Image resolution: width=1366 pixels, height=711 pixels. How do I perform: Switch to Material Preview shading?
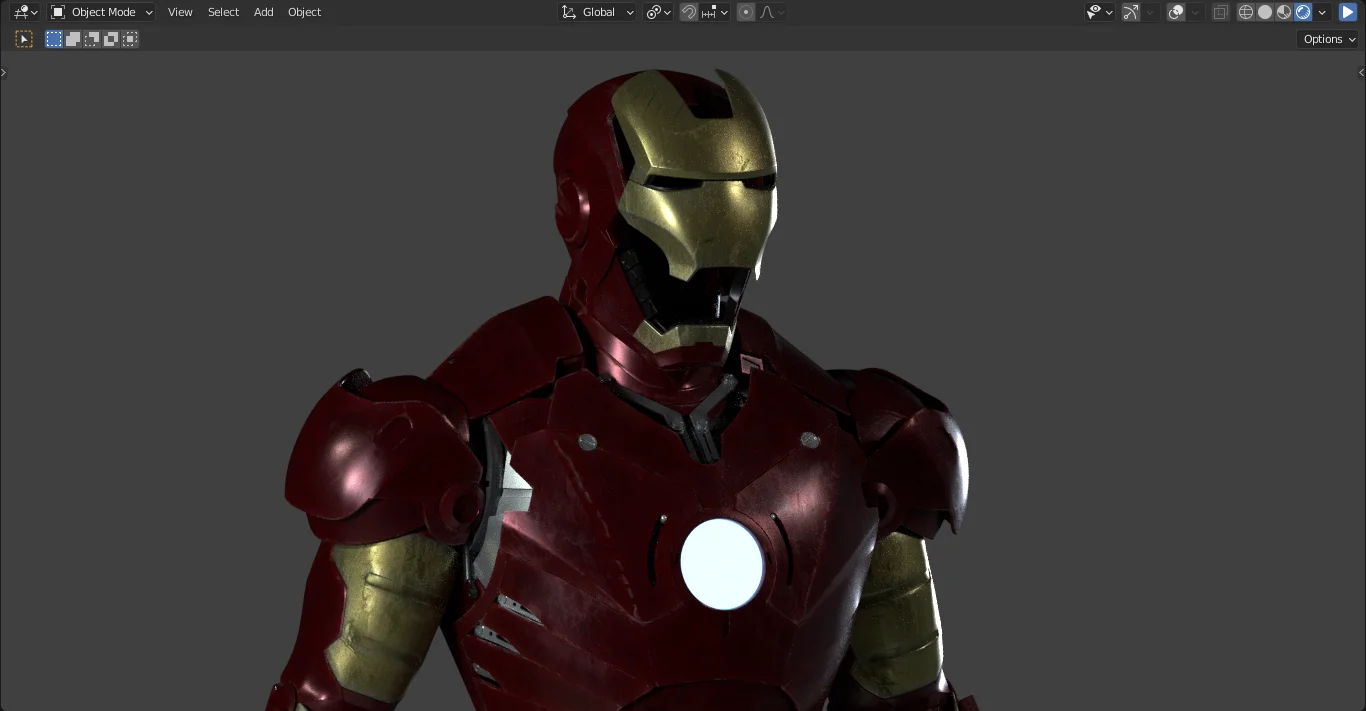1284,11
